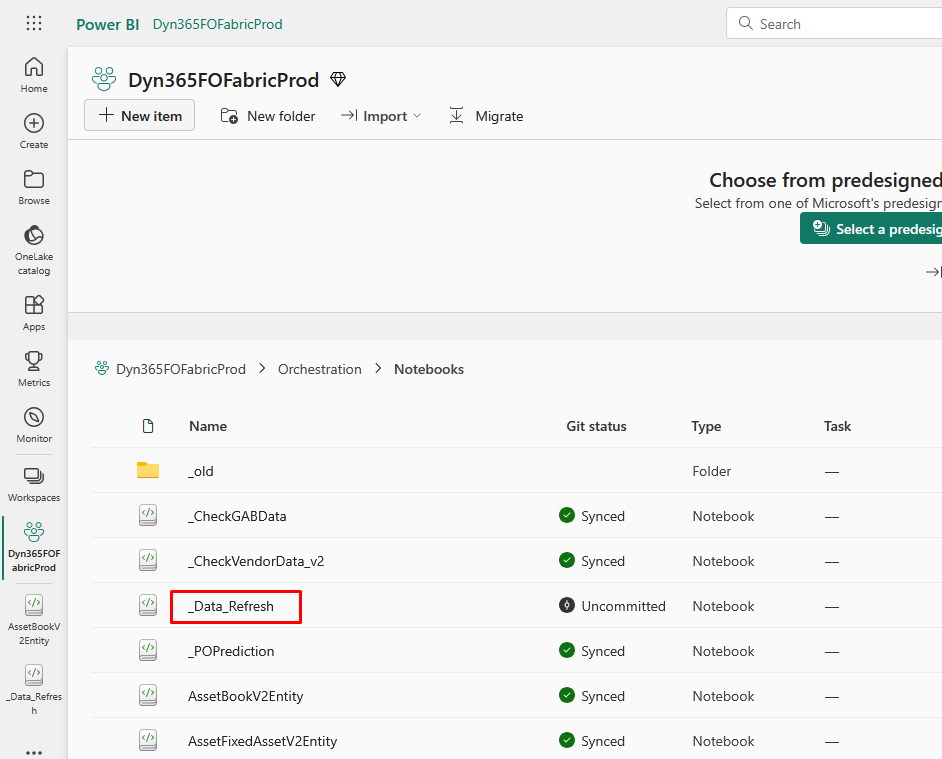Go to Home in the sidebar

tap(34, 75)
